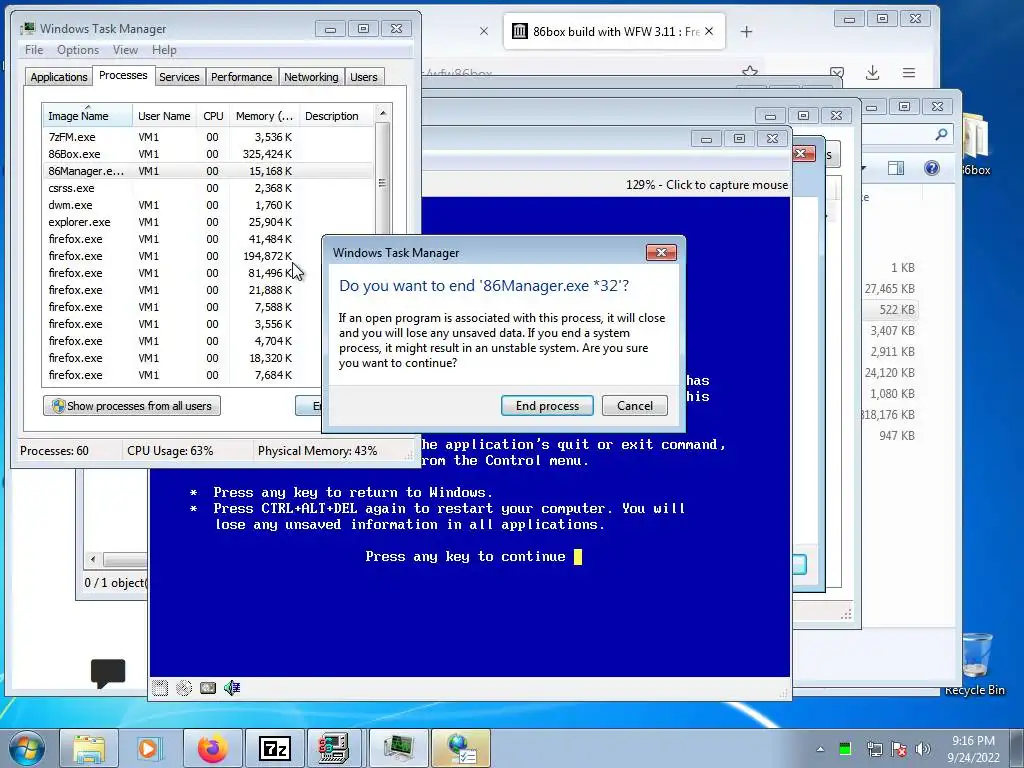Select the dwm.exe process row
The width and height of the screenshot is (1024, 768).
pos(208,205)
